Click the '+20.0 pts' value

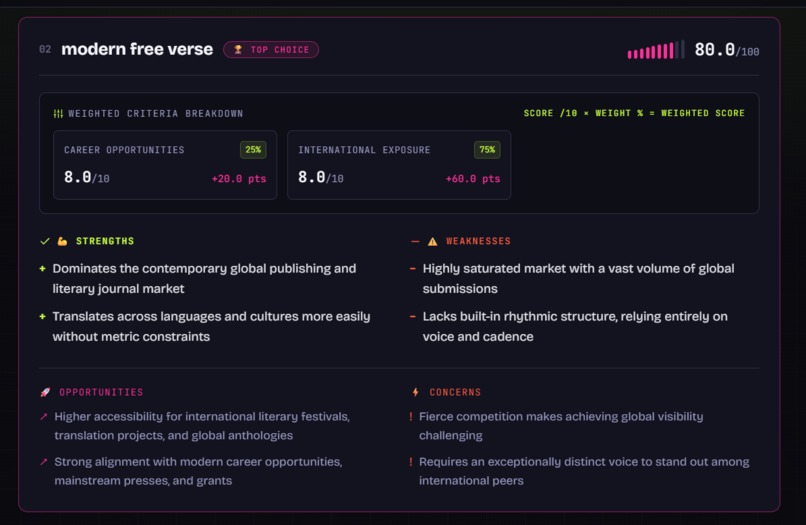tap(239, 179)
